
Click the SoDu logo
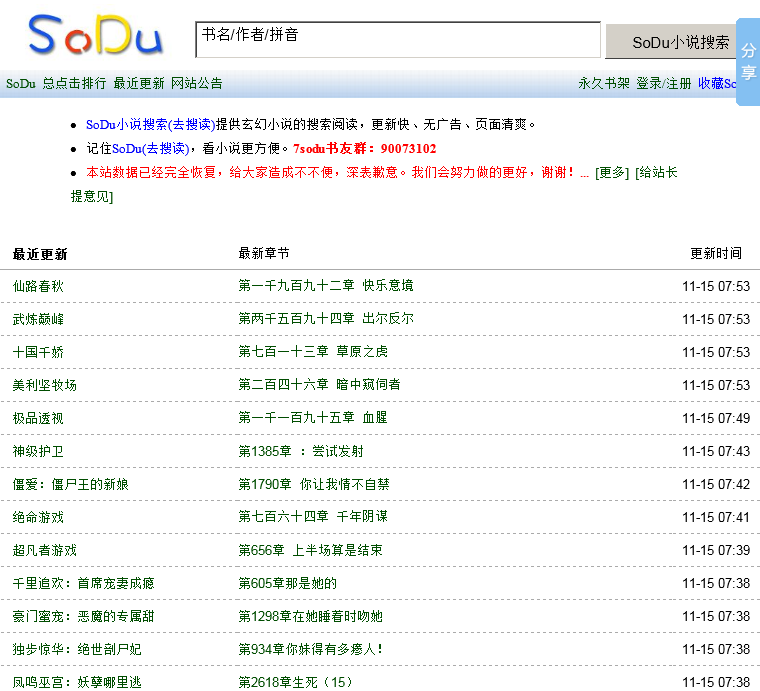95,36
